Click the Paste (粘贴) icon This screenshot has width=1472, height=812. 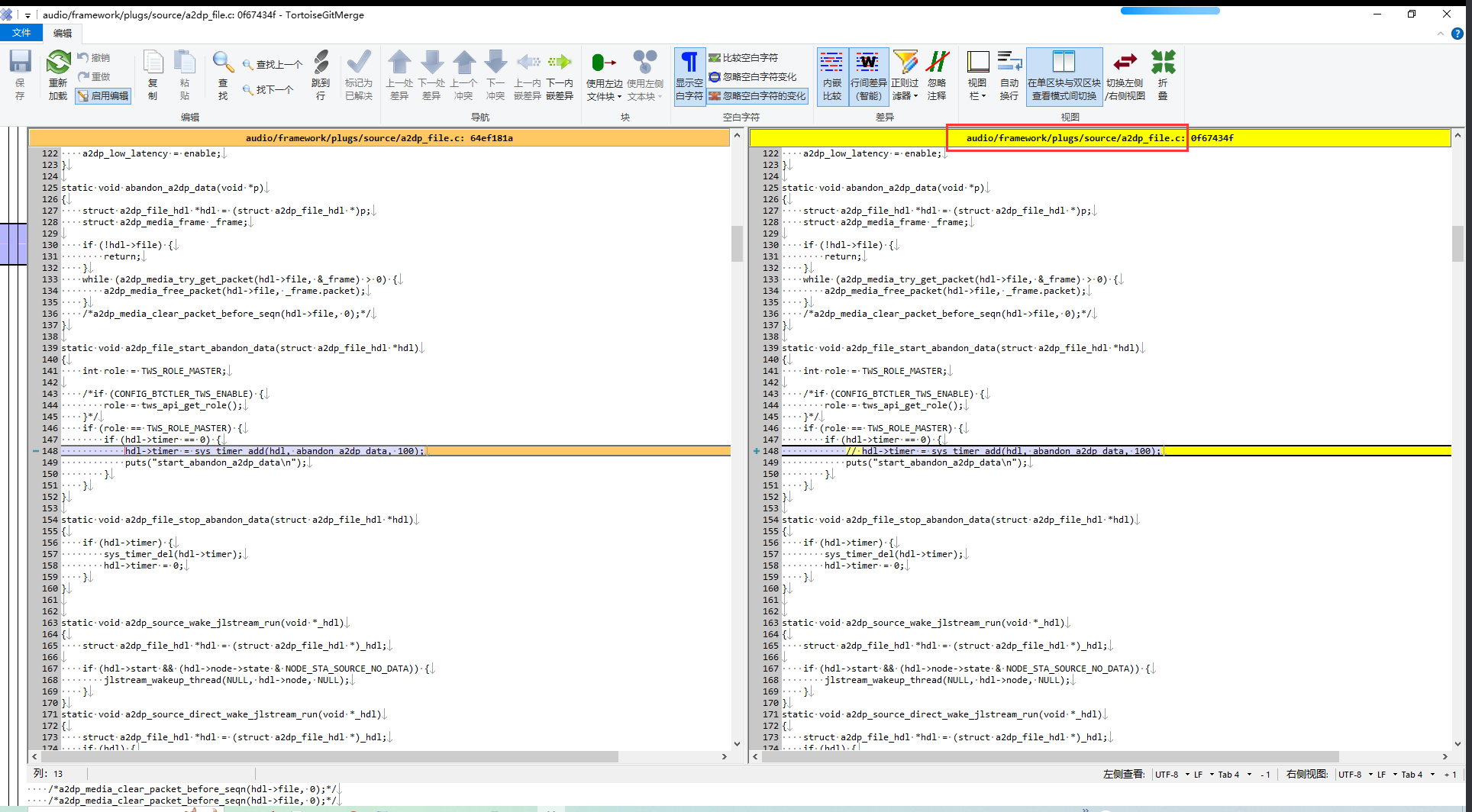184,75
